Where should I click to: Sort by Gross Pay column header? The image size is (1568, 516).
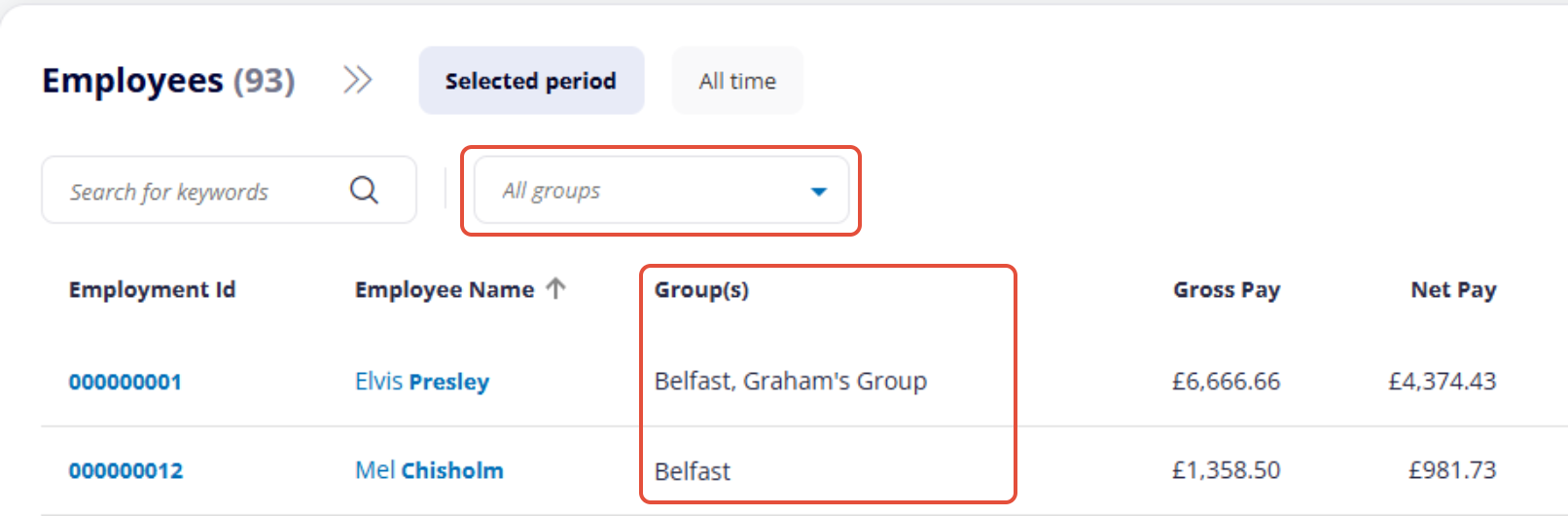click(x=1226, y=290)
